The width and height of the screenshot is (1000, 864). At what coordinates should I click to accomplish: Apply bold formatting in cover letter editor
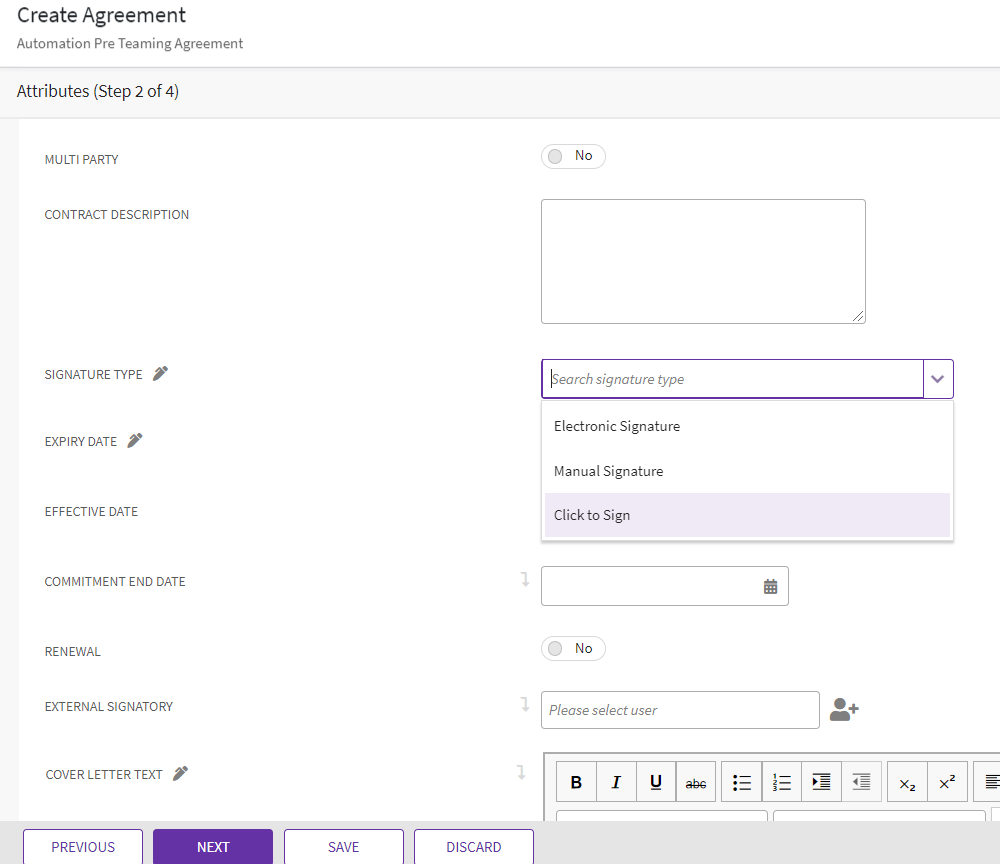click(576, 783)
